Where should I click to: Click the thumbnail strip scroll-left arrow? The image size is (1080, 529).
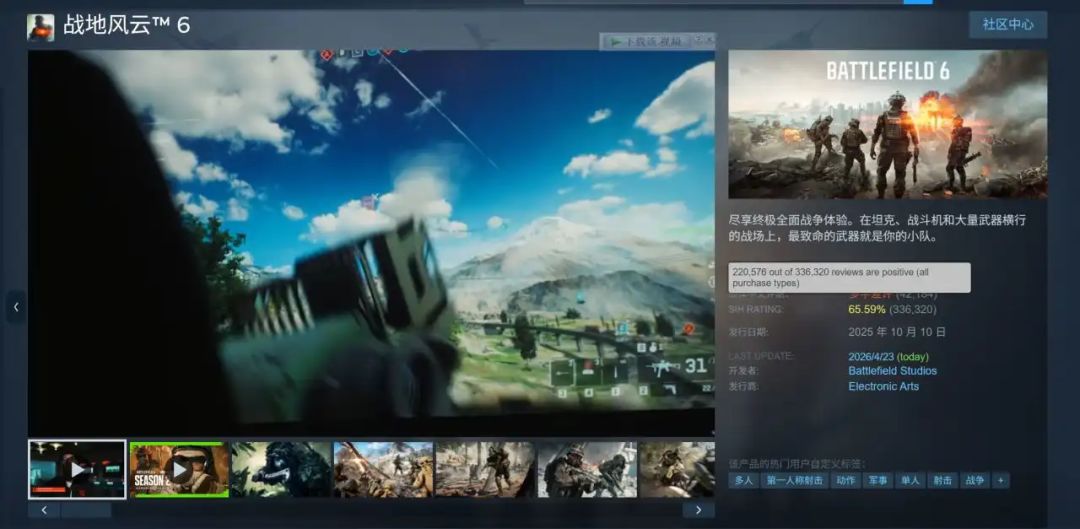[44, 510]
